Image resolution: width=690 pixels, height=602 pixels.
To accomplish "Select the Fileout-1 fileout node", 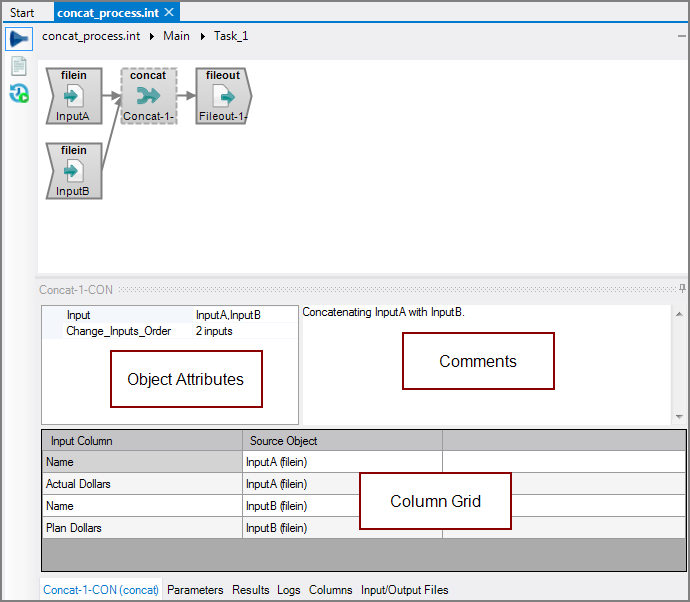I will click(223, 96).
